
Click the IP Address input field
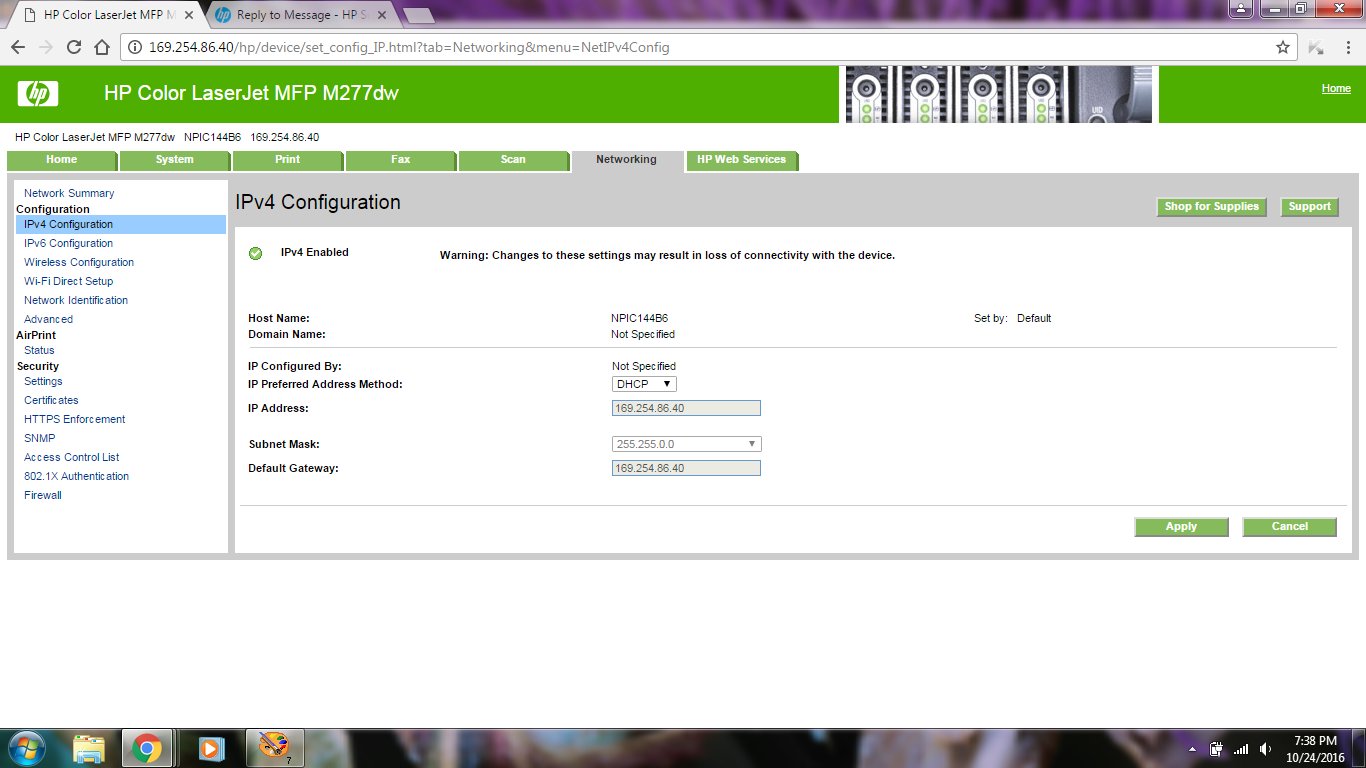(x=686, y=408)
